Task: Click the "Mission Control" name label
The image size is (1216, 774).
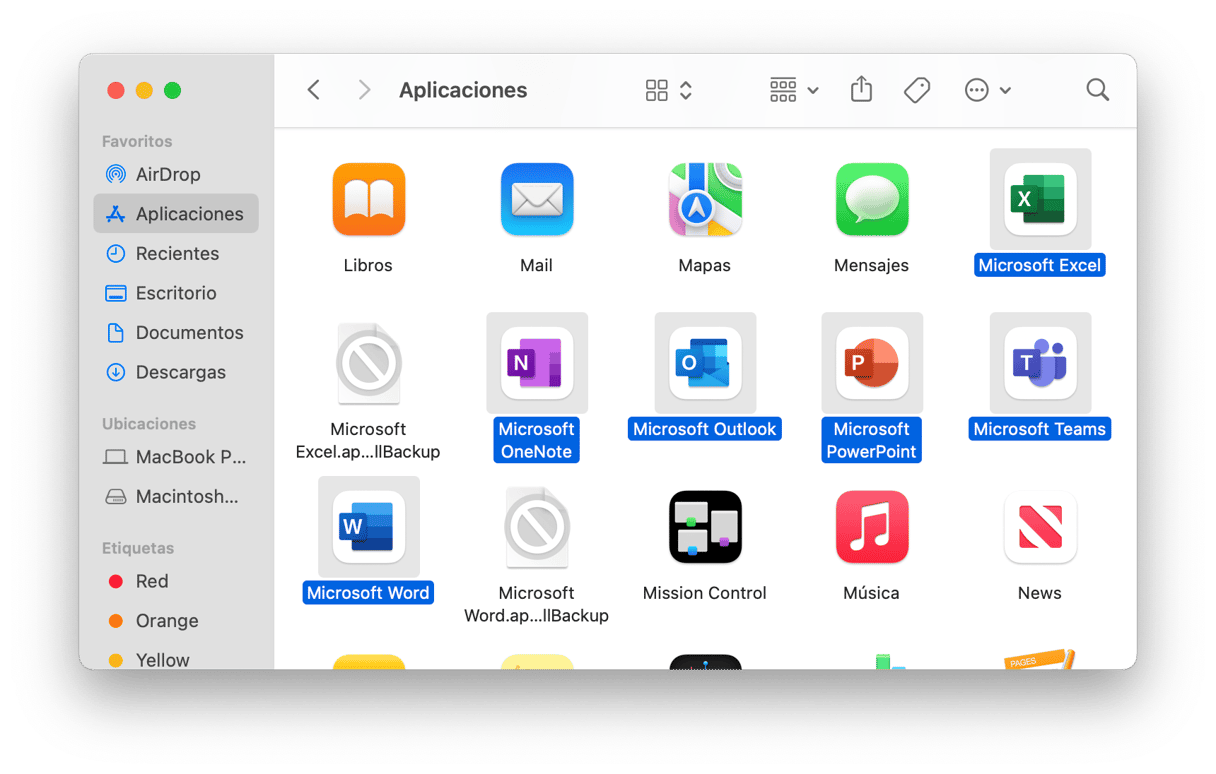Action: point(705,593)
